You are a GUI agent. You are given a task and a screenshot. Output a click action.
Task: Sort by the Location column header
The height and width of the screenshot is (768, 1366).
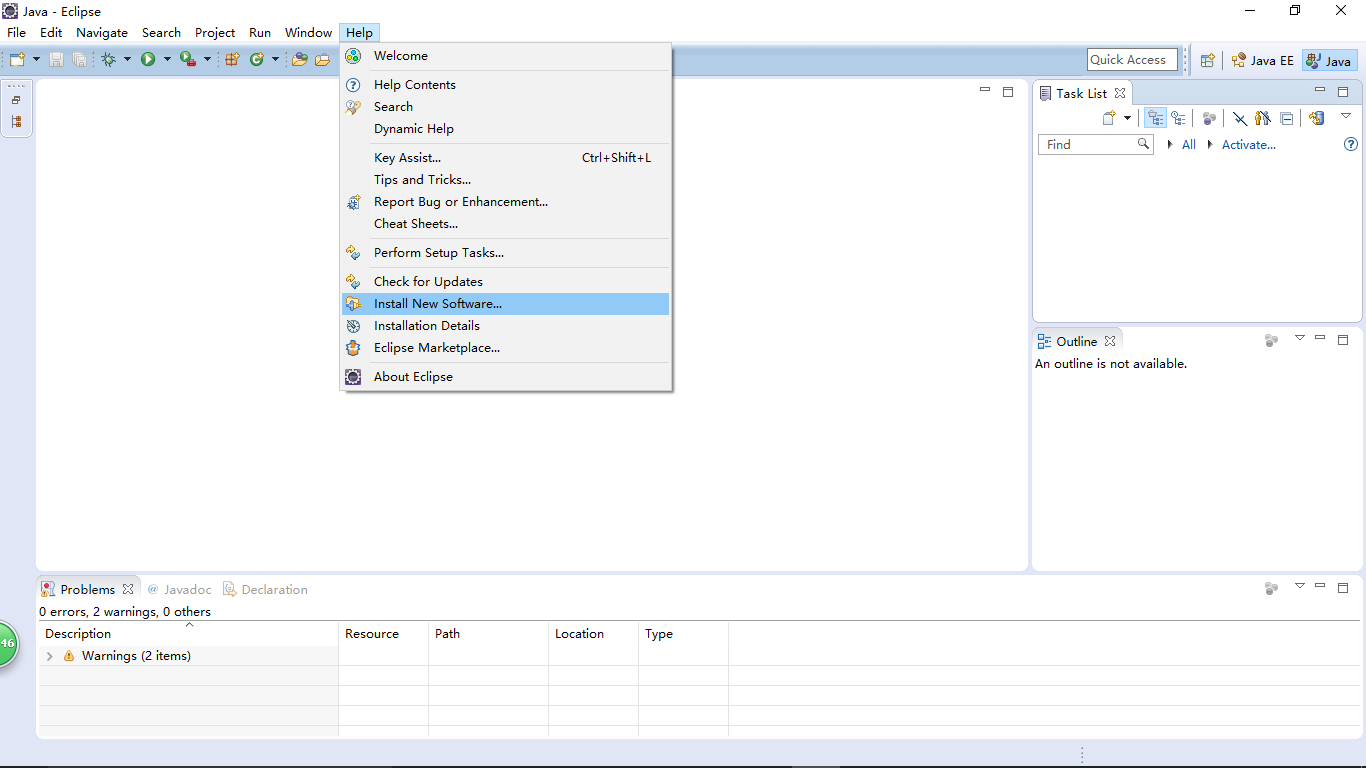click(x=593, y=634)
